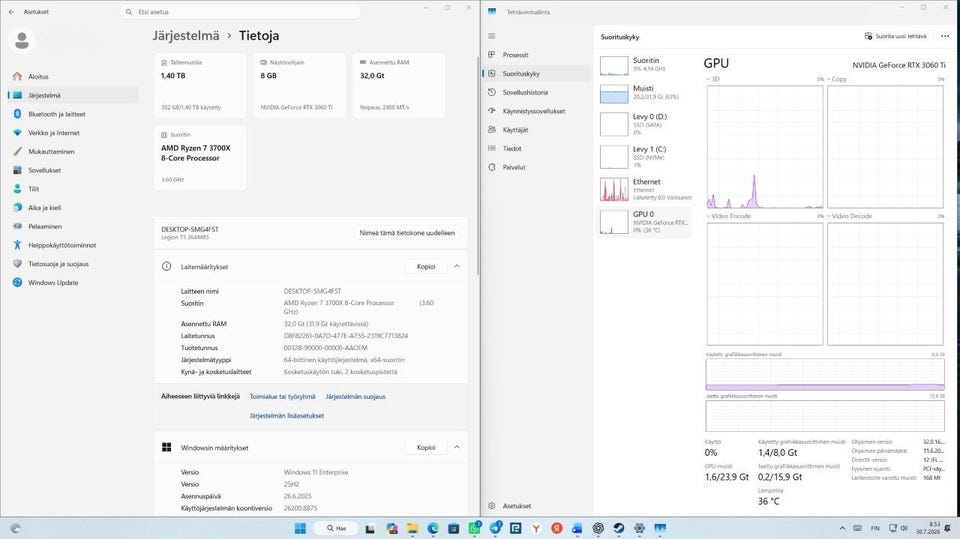Select Levy 0 (D:) disk item

[x=644, y=124]
